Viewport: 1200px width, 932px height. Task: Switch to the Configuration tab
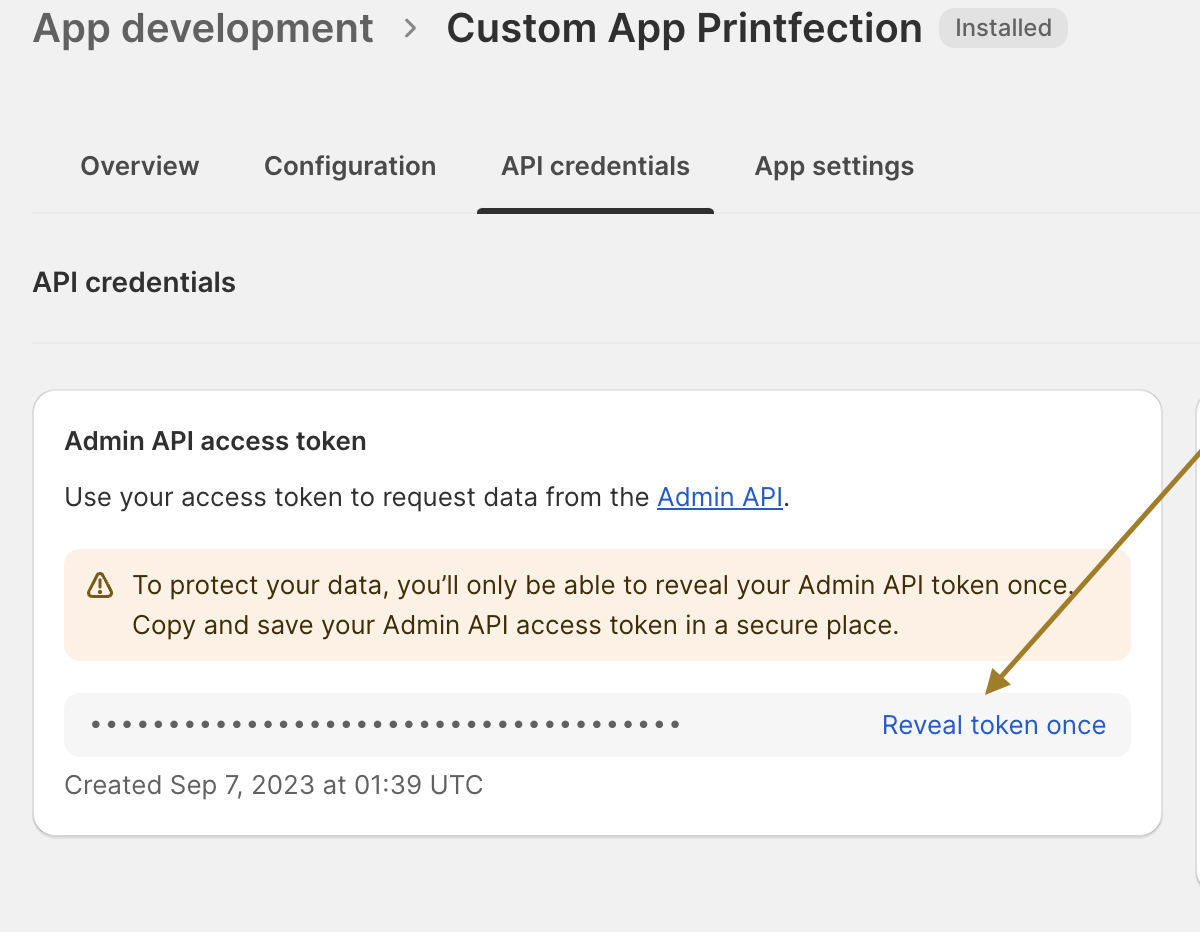click(350, 166)
